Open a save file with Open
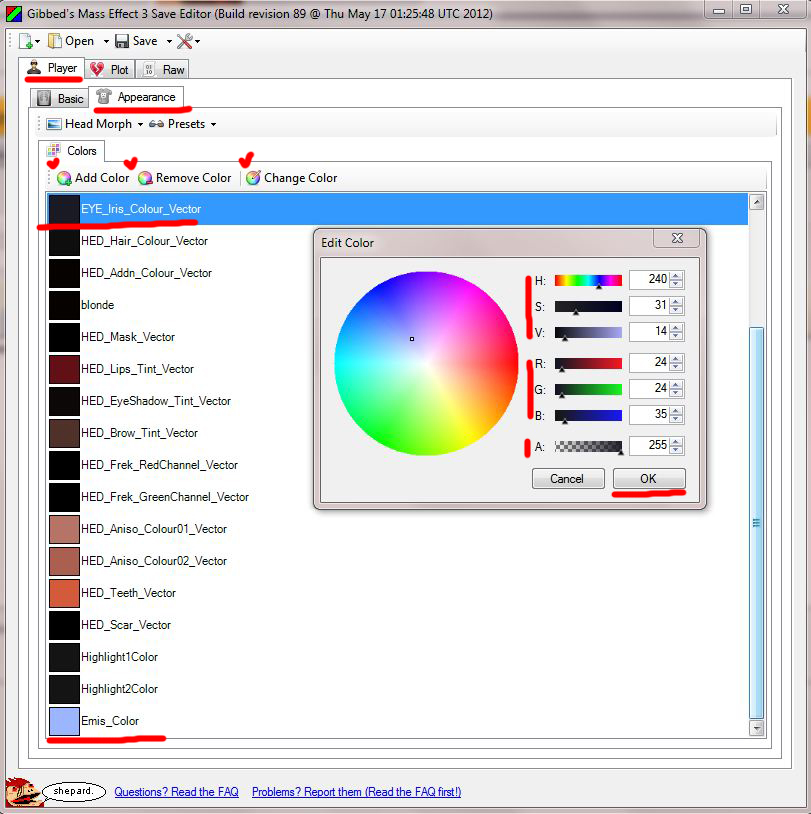The width and height of the screenshot is (811, 814). click(x=71, y=41)
